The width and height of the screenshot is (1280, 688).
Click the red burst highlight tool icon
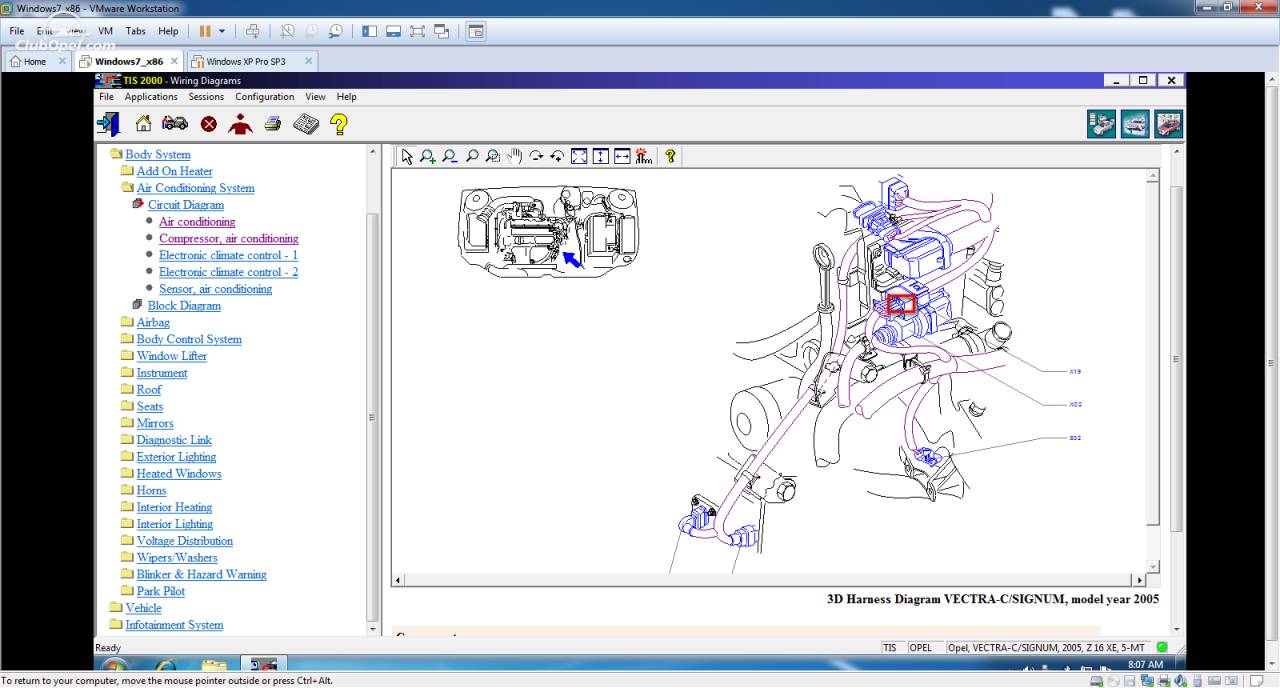tap(644, 156)
